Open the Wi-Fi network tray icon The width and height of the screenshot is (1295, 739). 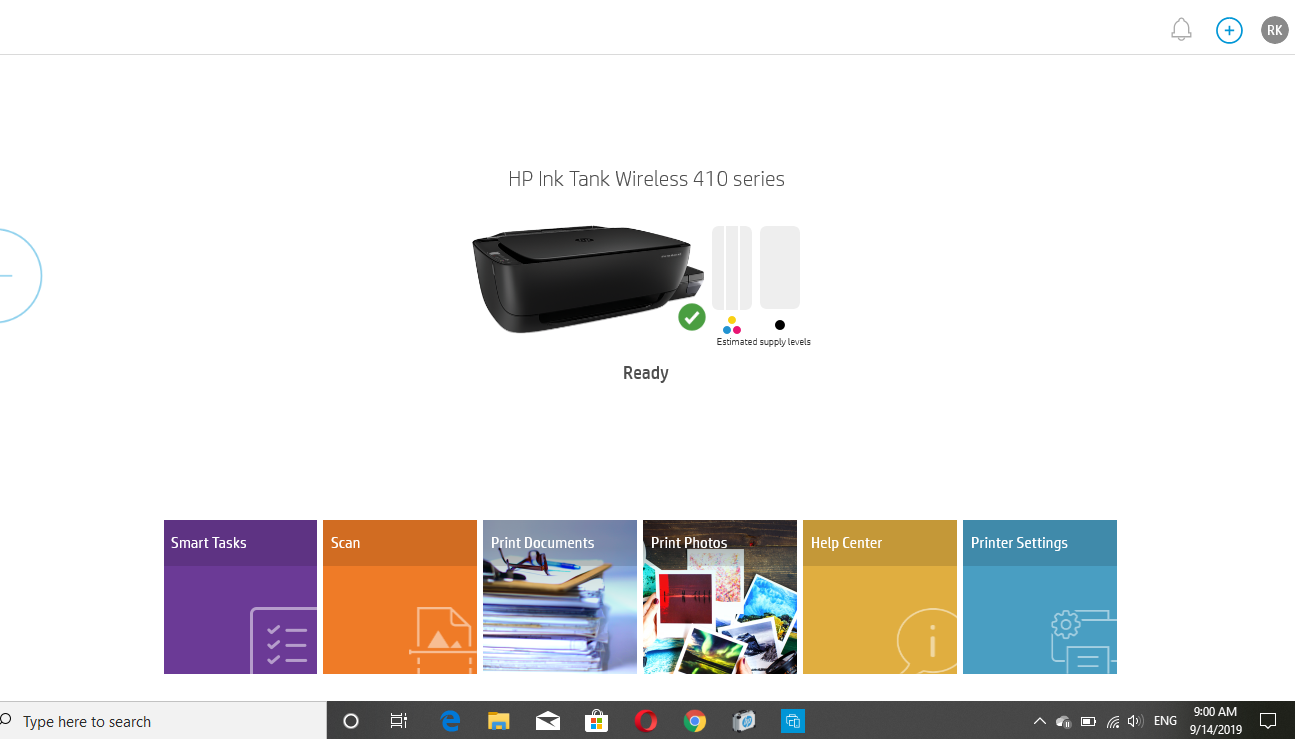tap(1112, 721)
